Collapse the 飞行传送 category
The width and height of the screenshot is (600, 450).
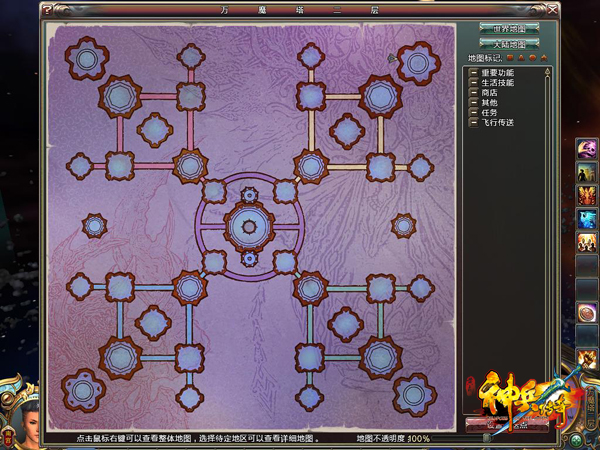point(474,122)
